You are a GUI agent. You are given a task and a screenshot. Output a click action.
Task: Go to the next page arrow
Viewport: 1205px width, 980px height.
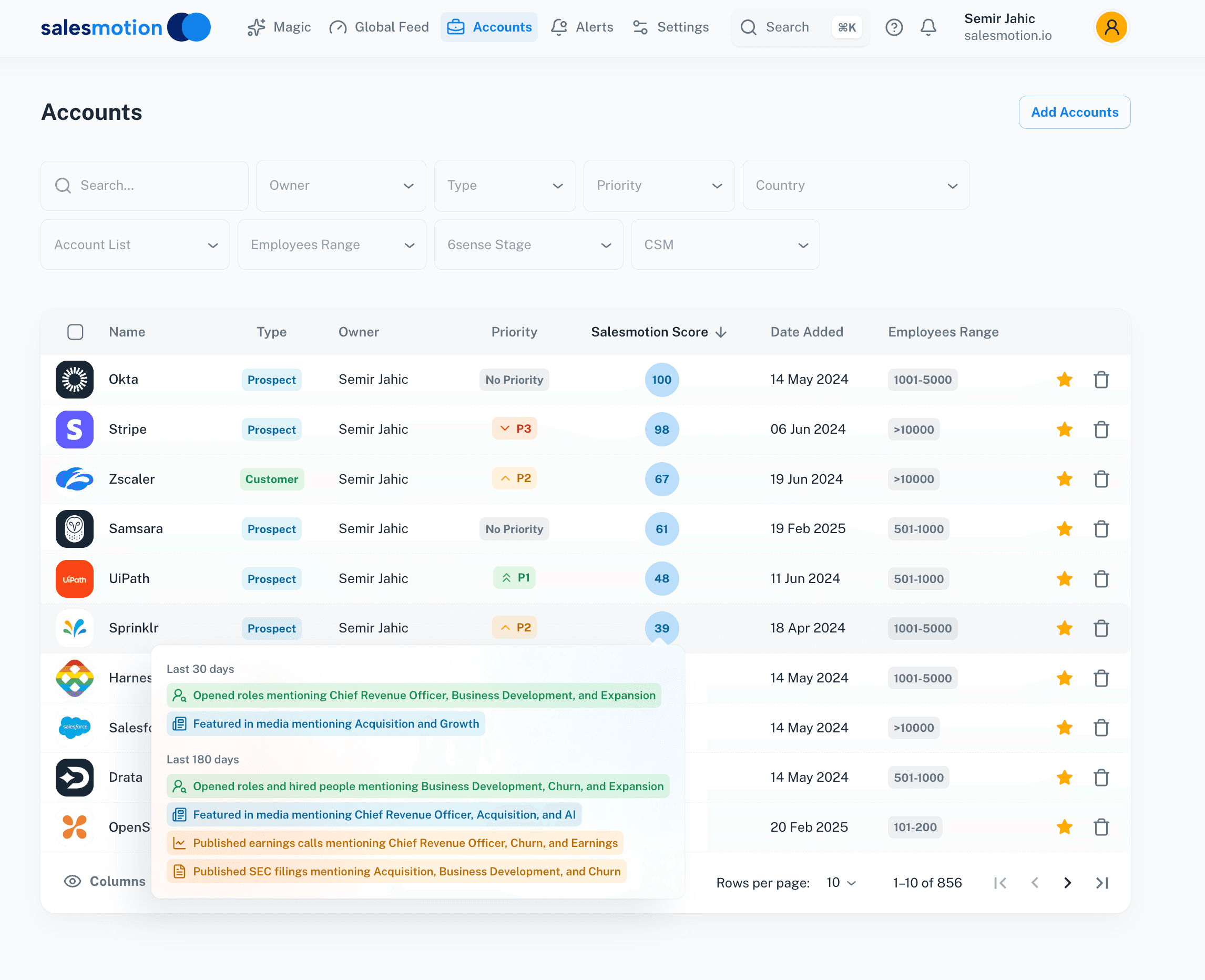[1067, 882]
